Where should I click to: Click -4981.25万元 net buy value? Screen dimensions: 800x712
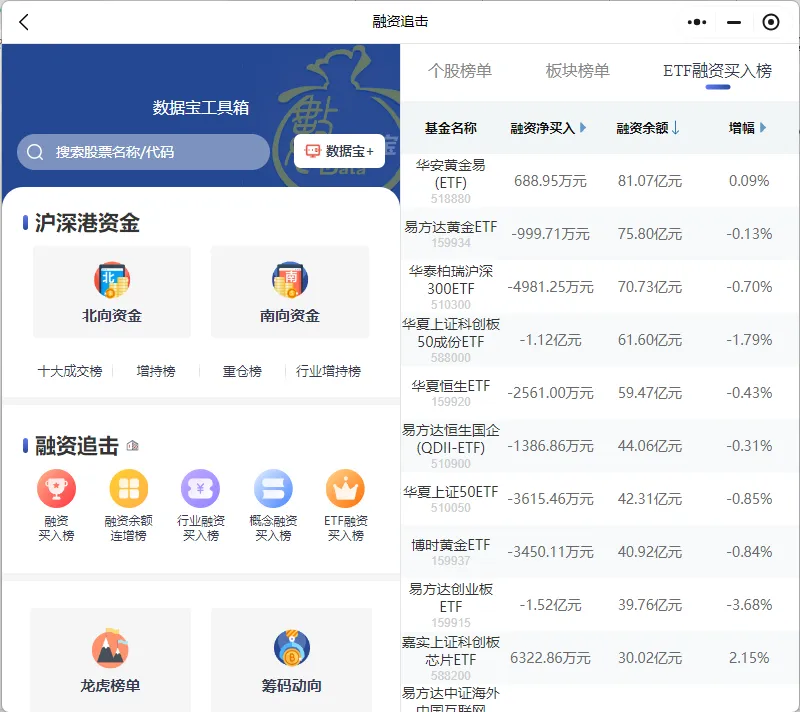point(550,287)
